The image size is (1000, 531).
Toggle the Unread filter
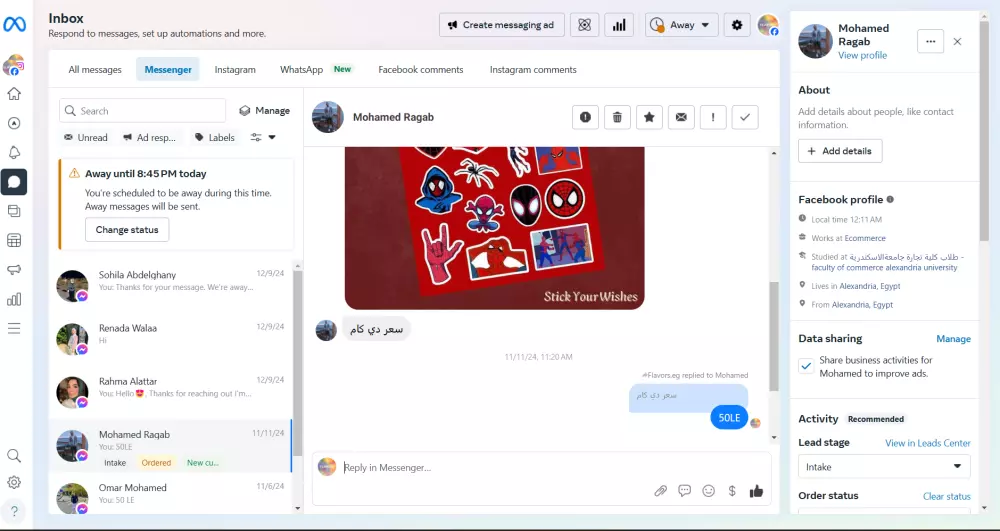click(x=86, y=137)
